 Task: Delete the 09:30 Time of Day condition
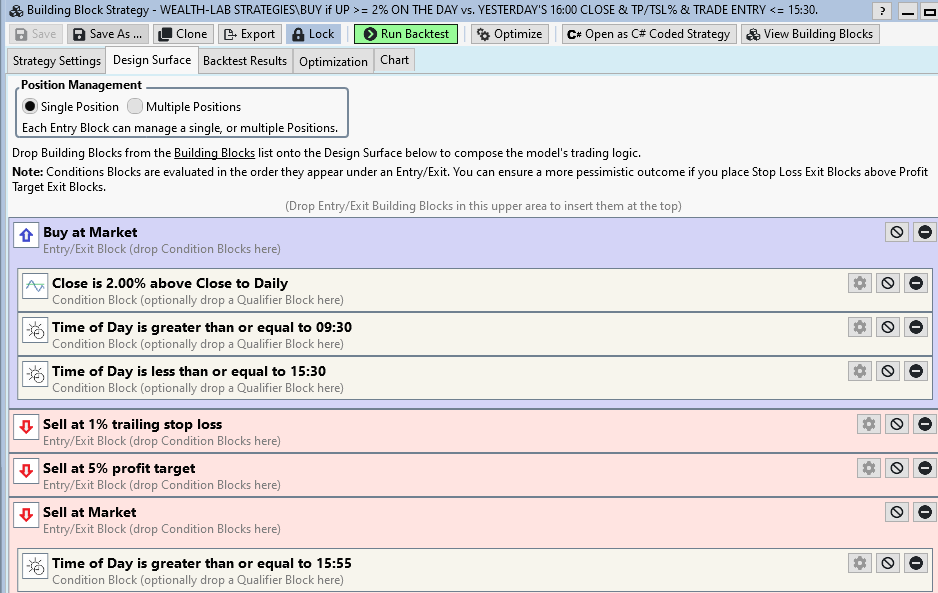[x=916, y=327]
